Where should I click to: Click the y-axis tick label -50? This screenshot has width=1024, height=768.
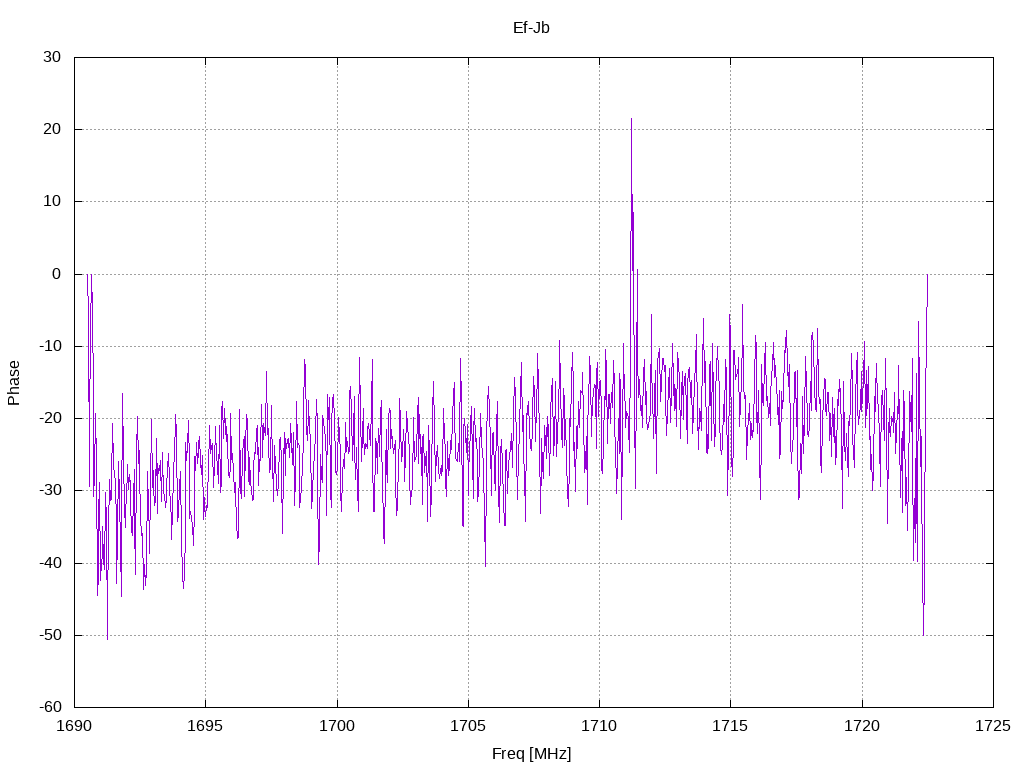click(x=50, y=635)
